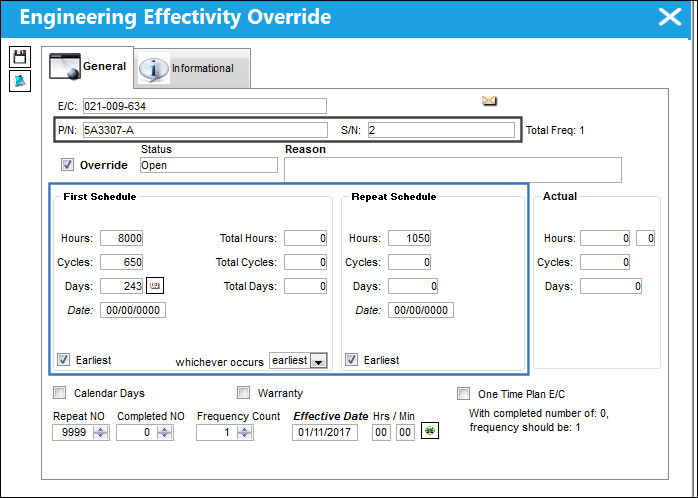
Task: Click the notes icon below Save
Action: pos(20,81)
